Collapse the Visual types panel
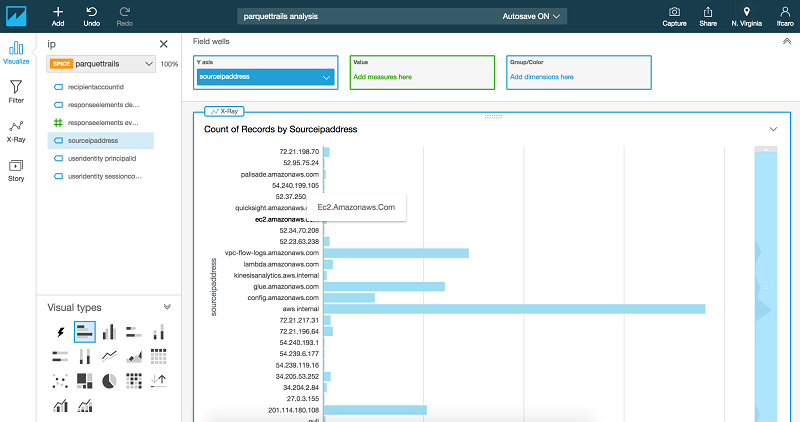 (167, 307)
